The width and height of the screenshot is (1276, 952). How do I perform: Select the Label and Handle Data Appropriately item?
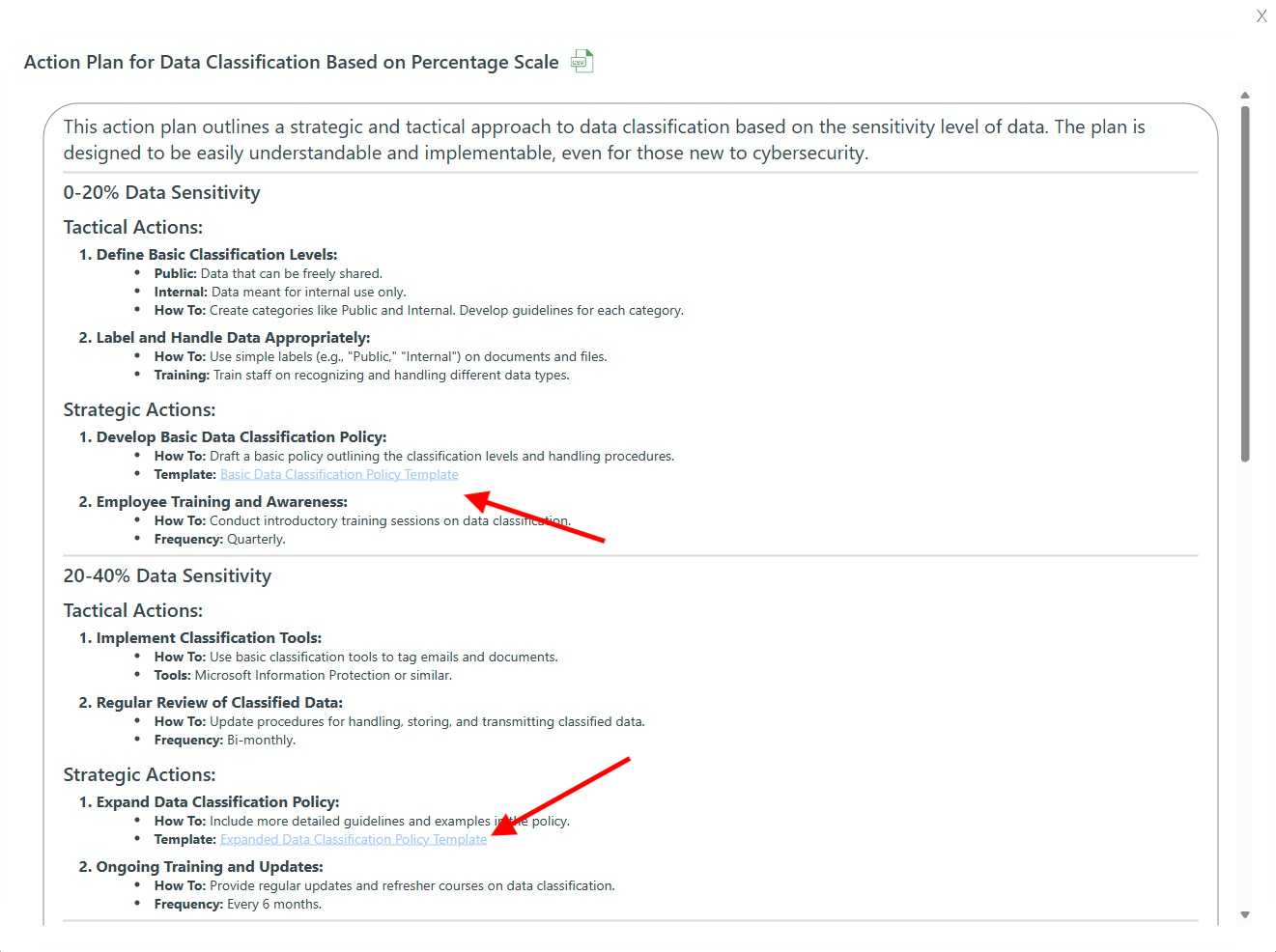pos(233,338)
